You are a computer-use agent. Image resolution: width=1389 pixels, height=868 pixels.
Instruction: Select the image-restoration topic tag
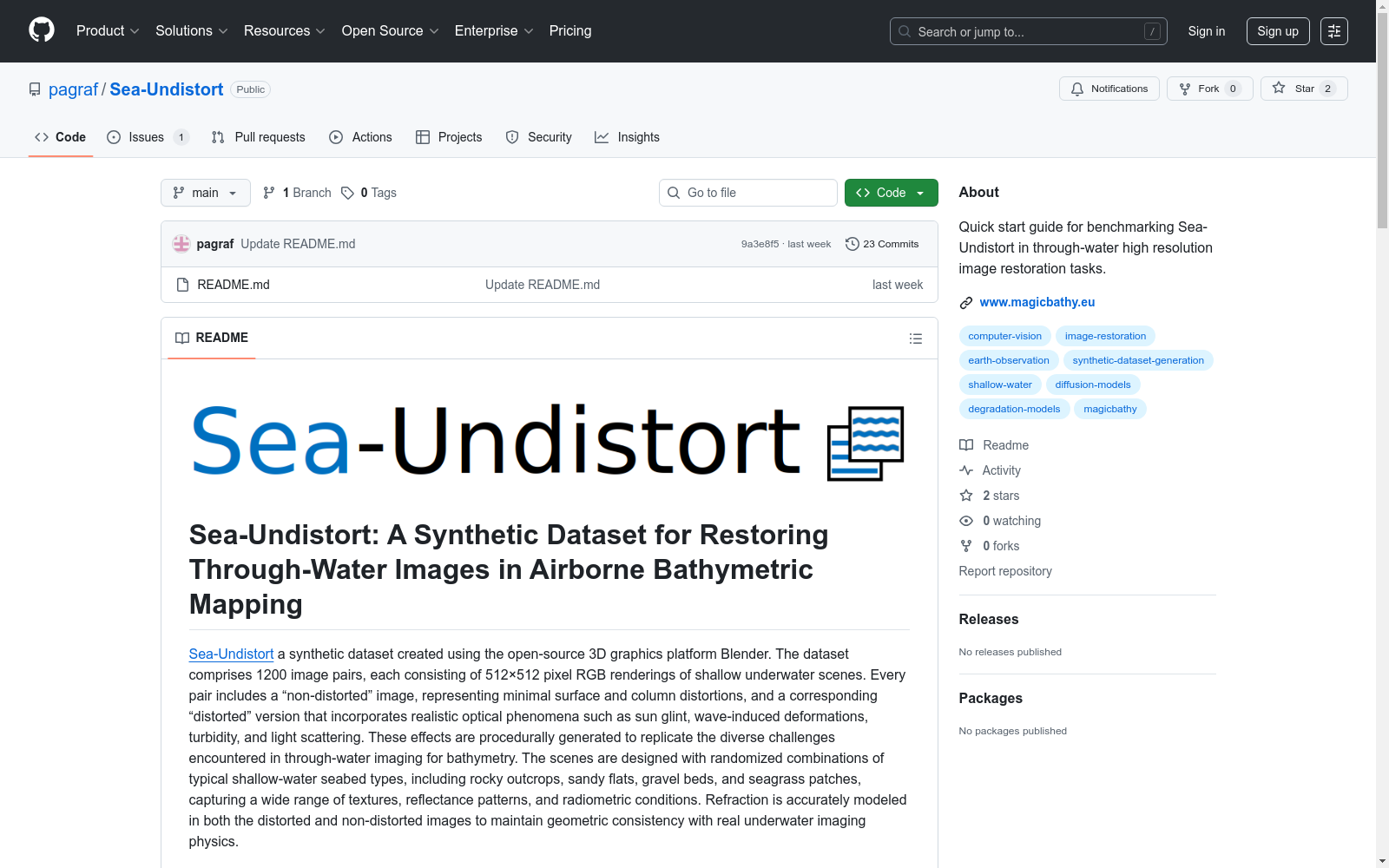pos(1105,336)
